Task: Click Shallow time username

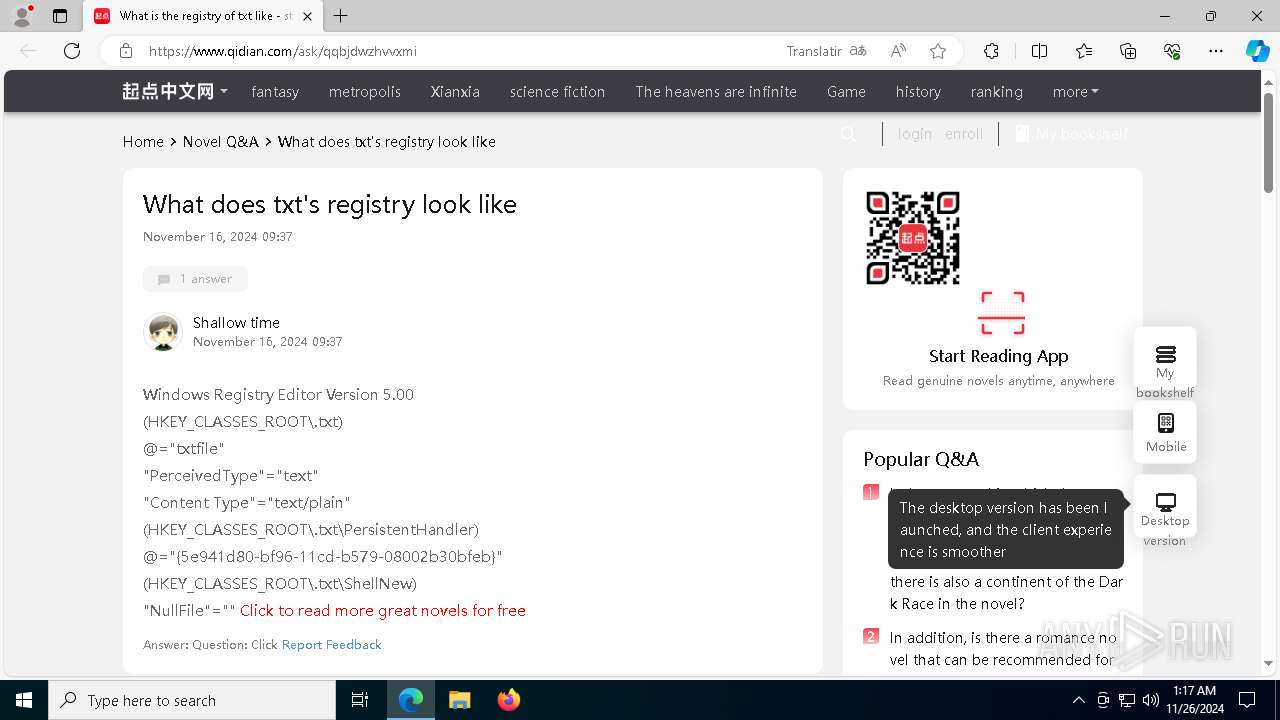Action: pyautogui.click(x=236, y=323)
